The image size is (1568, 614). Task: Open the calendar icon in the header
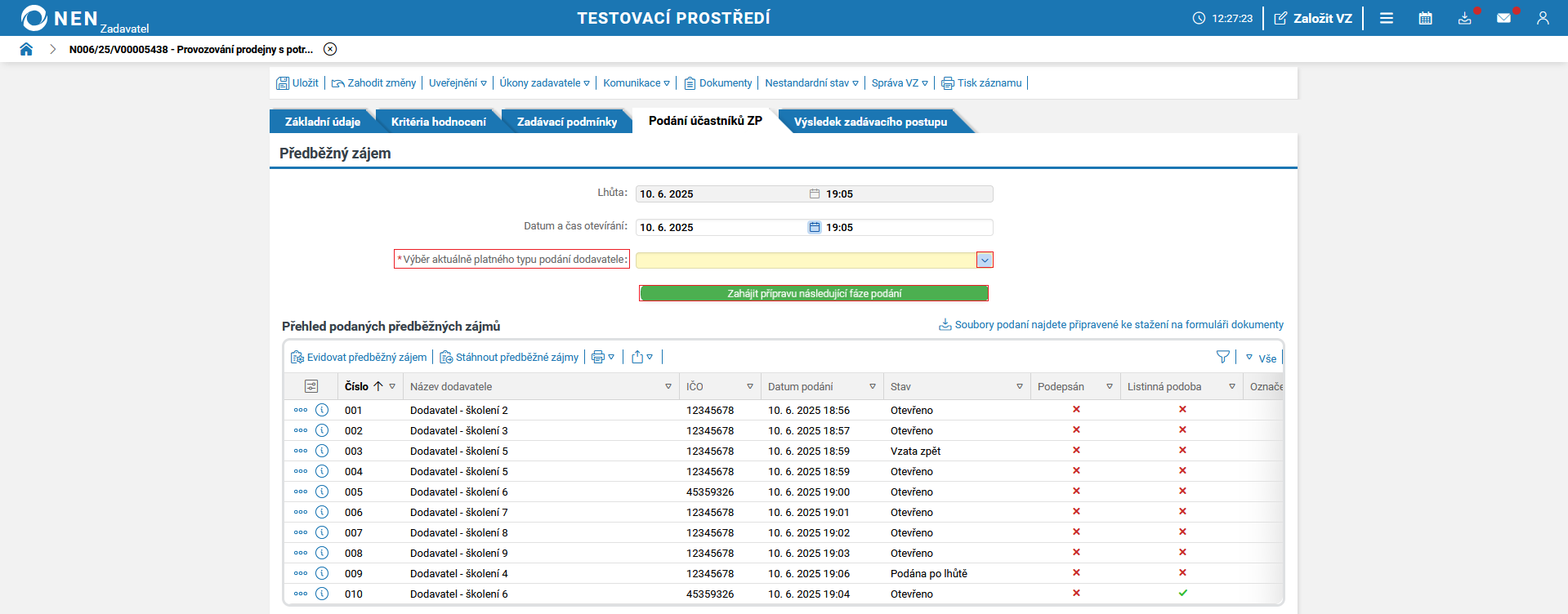click(x=1425, y=18)
